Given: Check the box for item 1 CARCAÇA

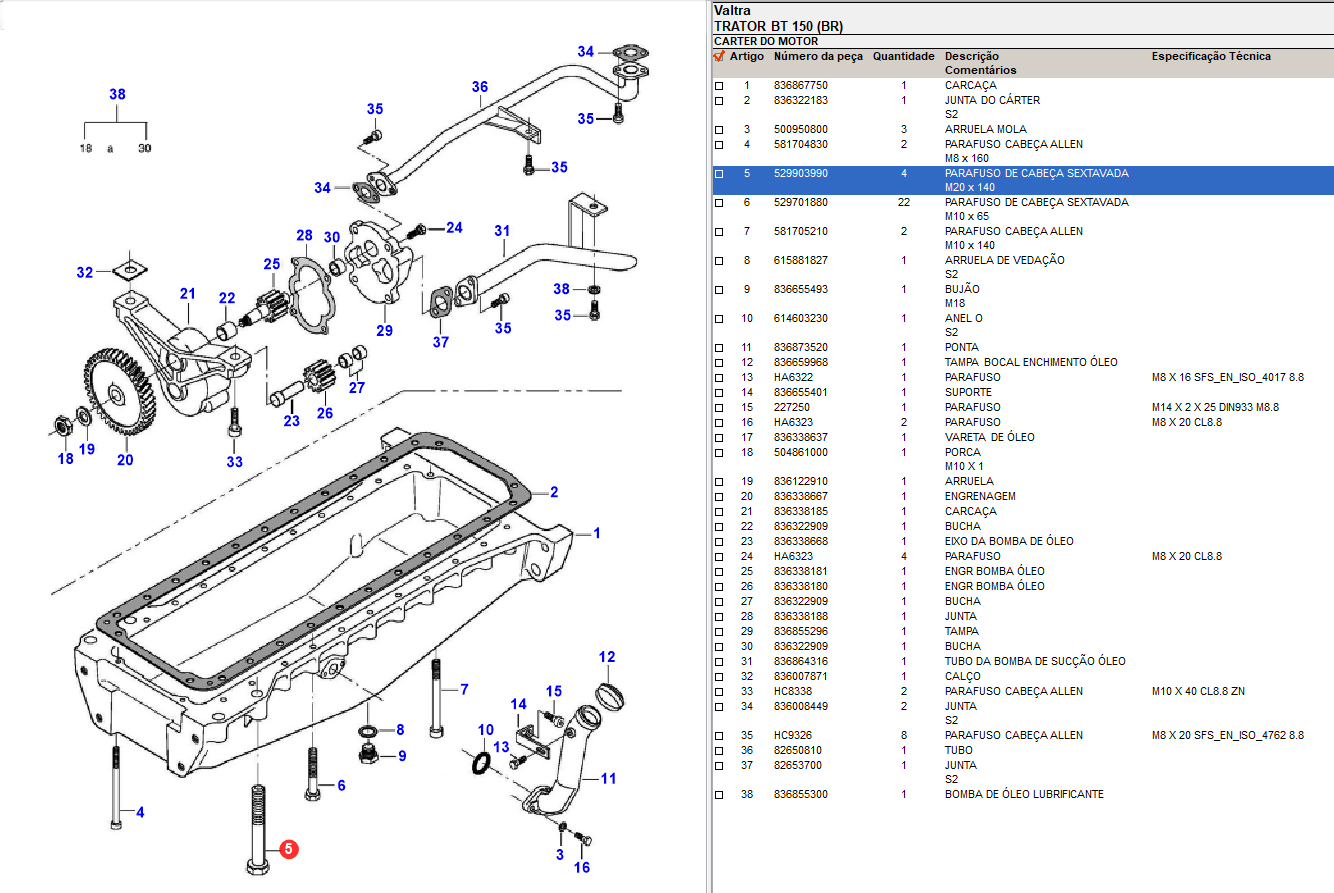Looking at the screenshot, I should (719, 86).
